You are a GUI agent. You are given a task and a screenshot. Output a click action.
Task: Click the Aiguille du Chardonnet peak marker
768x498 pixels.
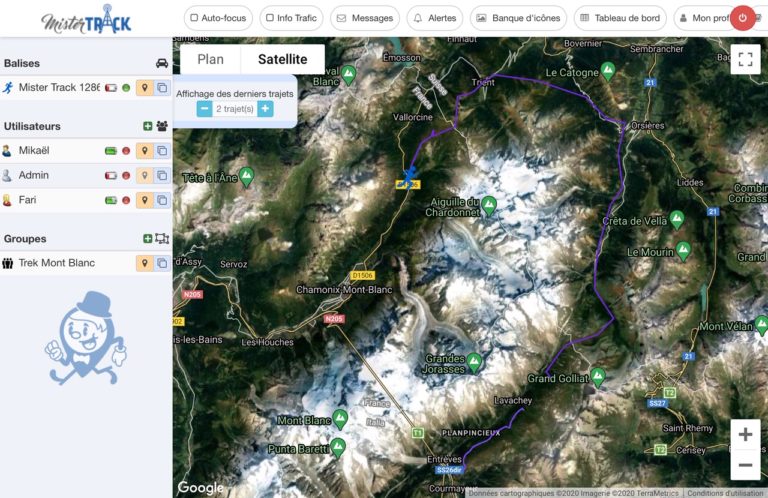pos(489,206)
